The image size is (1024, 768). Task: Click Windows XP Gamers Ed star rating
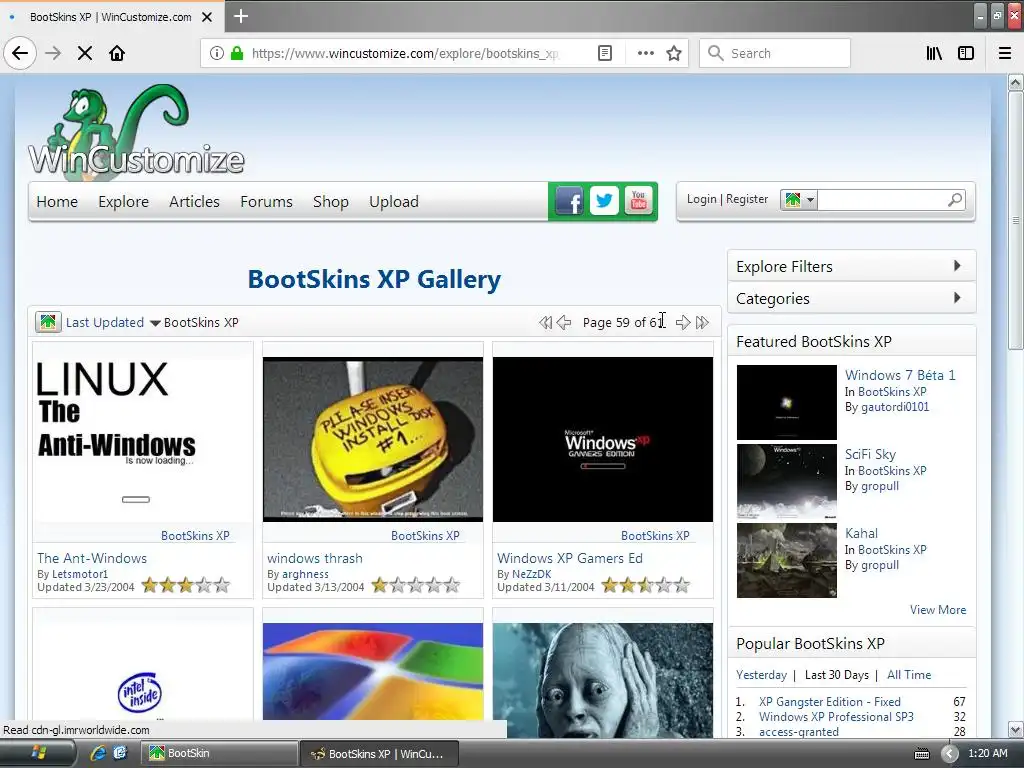[646, 585]
